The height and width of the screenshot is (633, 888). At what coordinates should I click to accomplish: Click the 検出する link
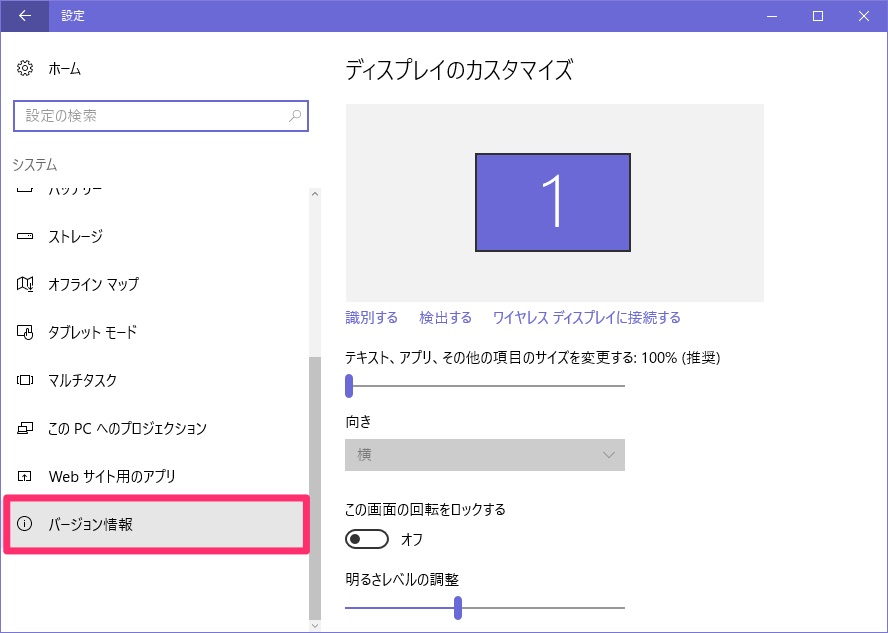tap(445, 318)
